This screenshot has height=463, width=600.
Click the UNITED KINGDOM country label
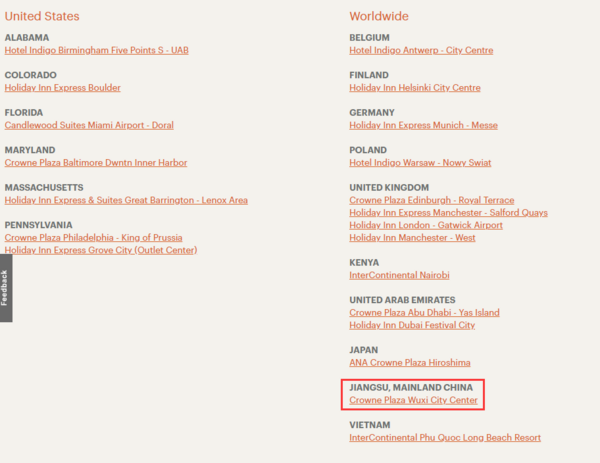pos(389,187)
